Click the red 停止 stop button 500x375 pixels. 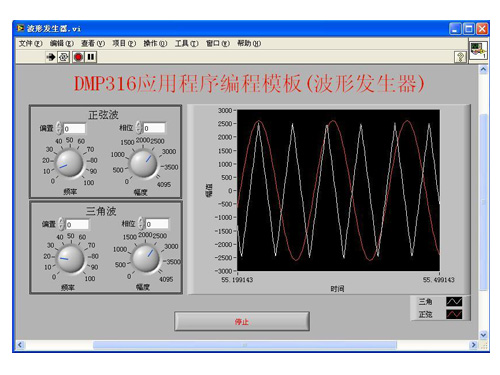[x=242, y=321]
